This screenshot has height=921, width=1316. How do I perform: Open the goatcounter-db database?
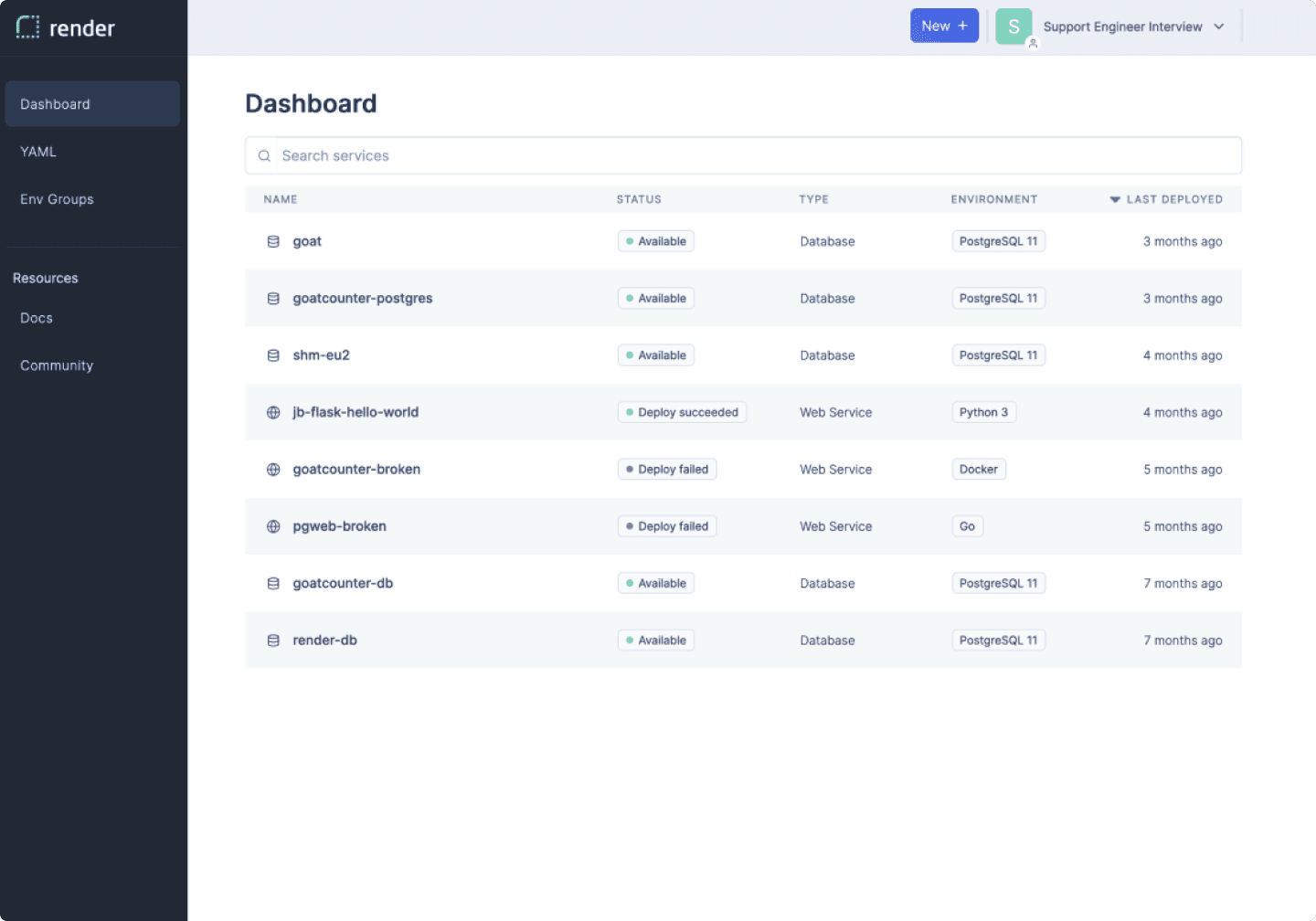[x=343, y=583]
